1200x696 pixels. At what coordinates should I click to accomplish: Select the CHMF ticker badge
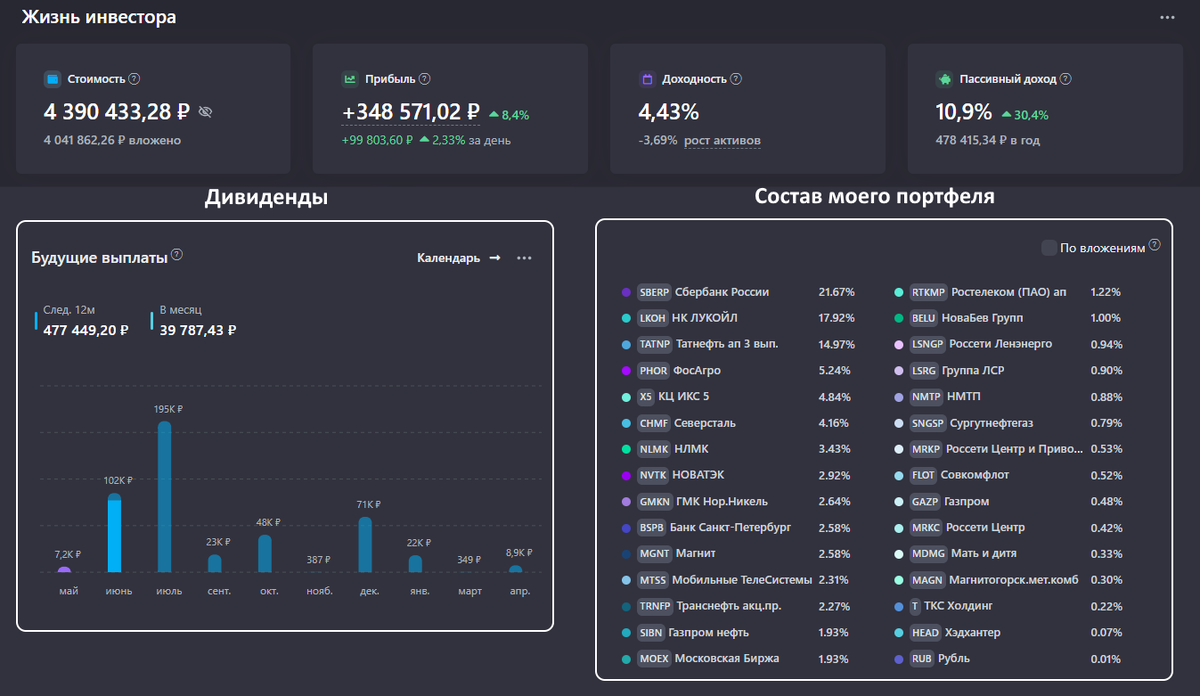pyautogui.click(x=653, y=423)
